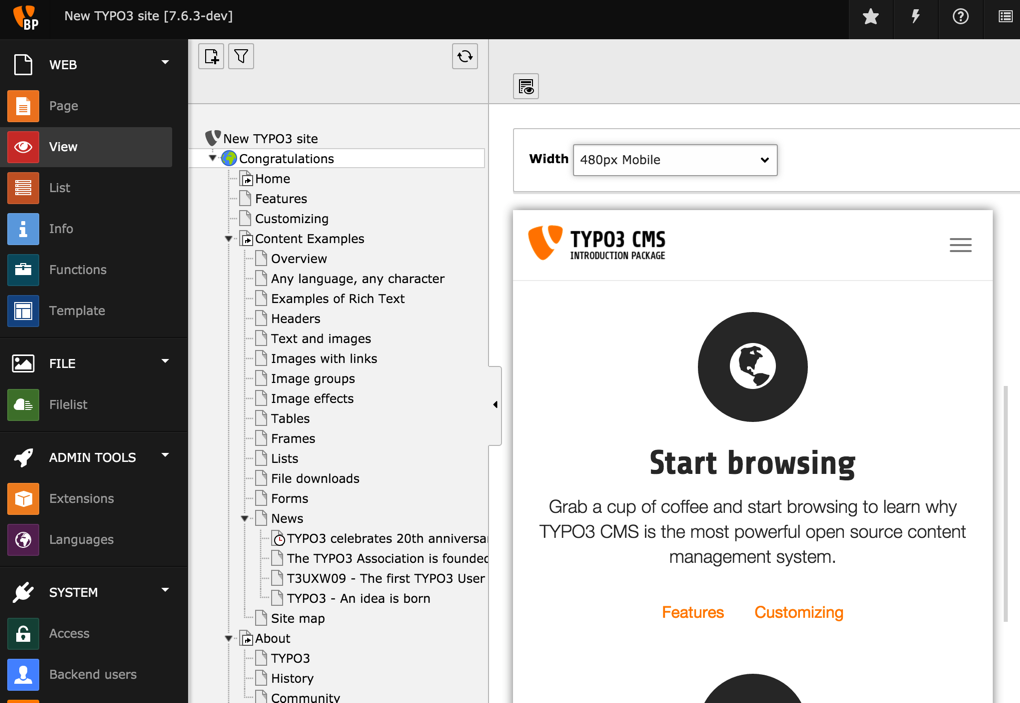The width and height of the screenshot is (1020, 703).
Task: Open the Filelist module
Action: [x=87, y=405]
